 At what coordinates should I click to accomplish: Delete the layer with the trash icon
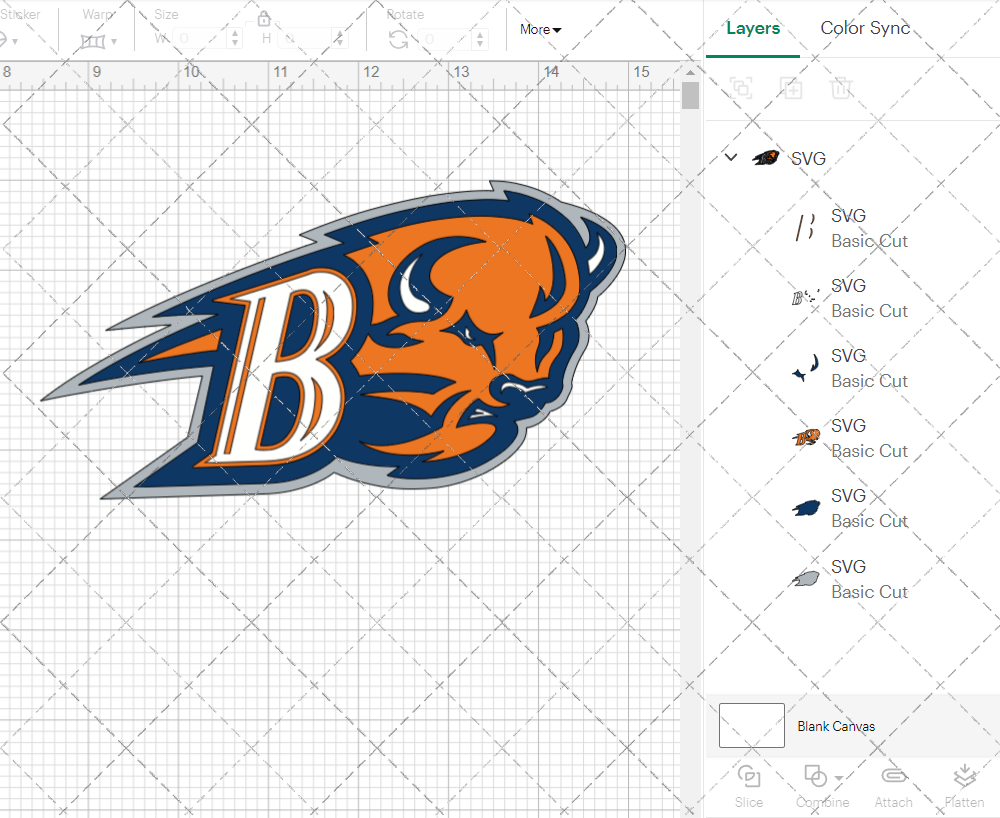tap(841, 88)
